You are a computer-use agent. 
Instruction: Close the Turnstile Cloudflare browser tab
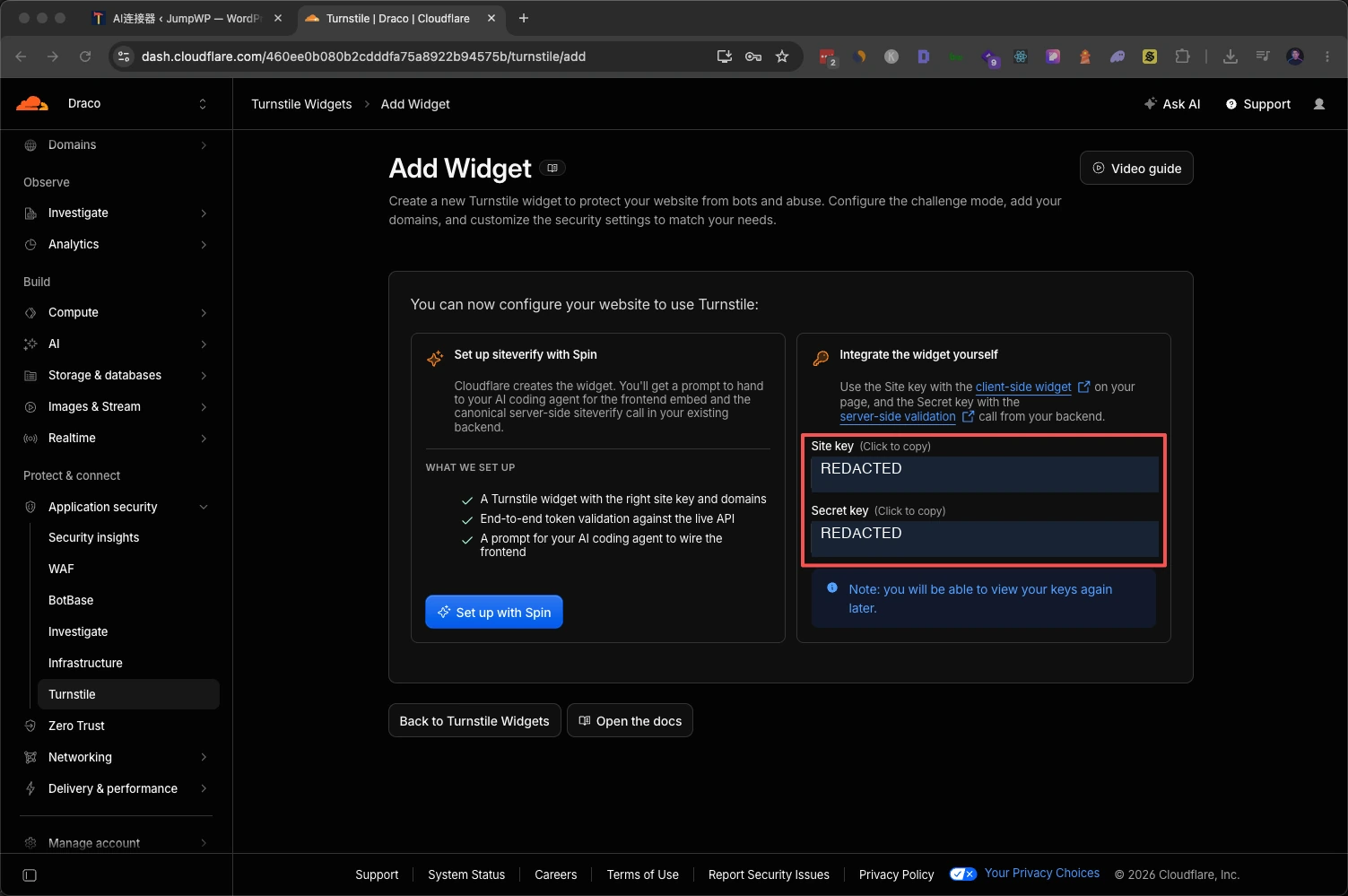pyautogui.click(x=491, y=18)
